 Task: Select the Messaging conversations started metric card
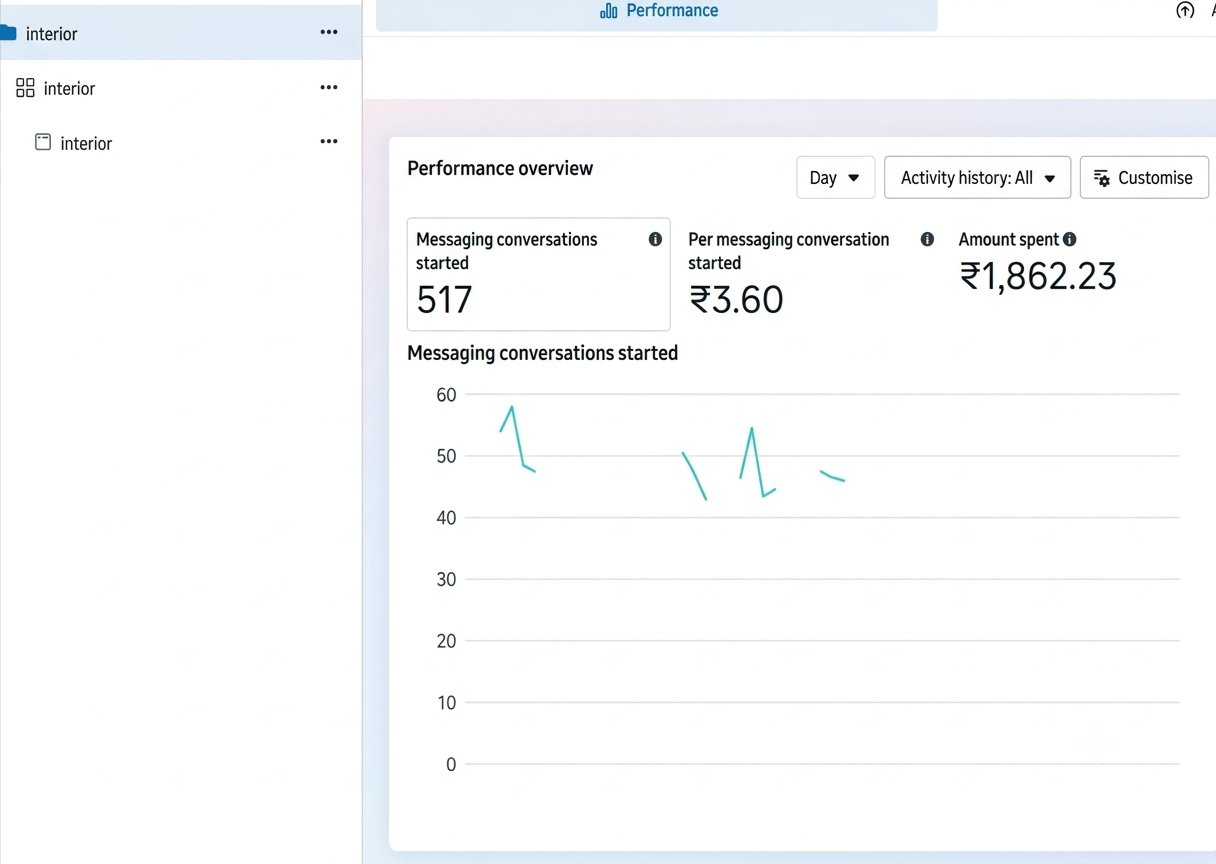click(x=538, y=274)
